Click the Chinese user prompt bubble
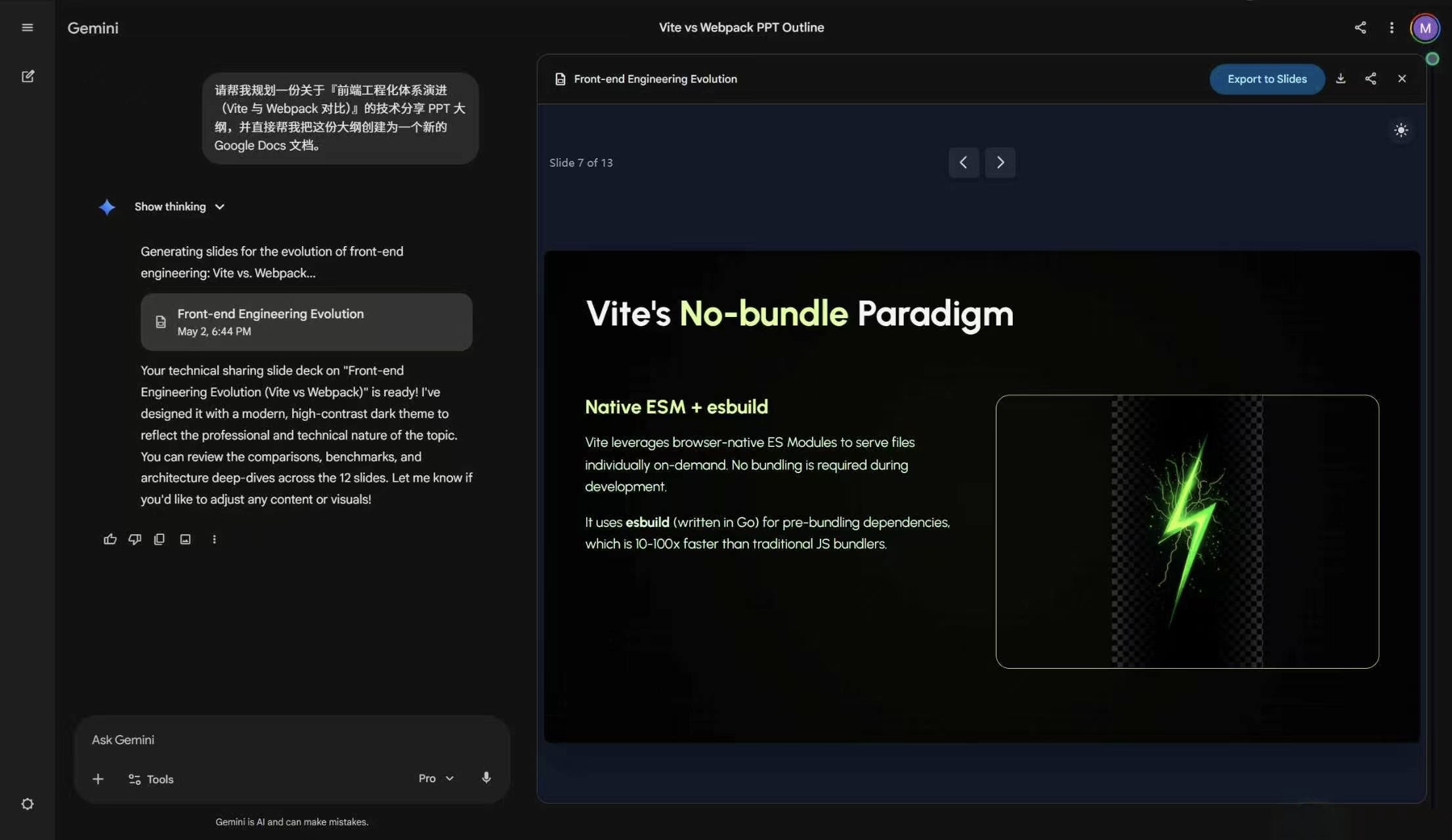Screen dimensions: 1452x840 coord(340,118)
